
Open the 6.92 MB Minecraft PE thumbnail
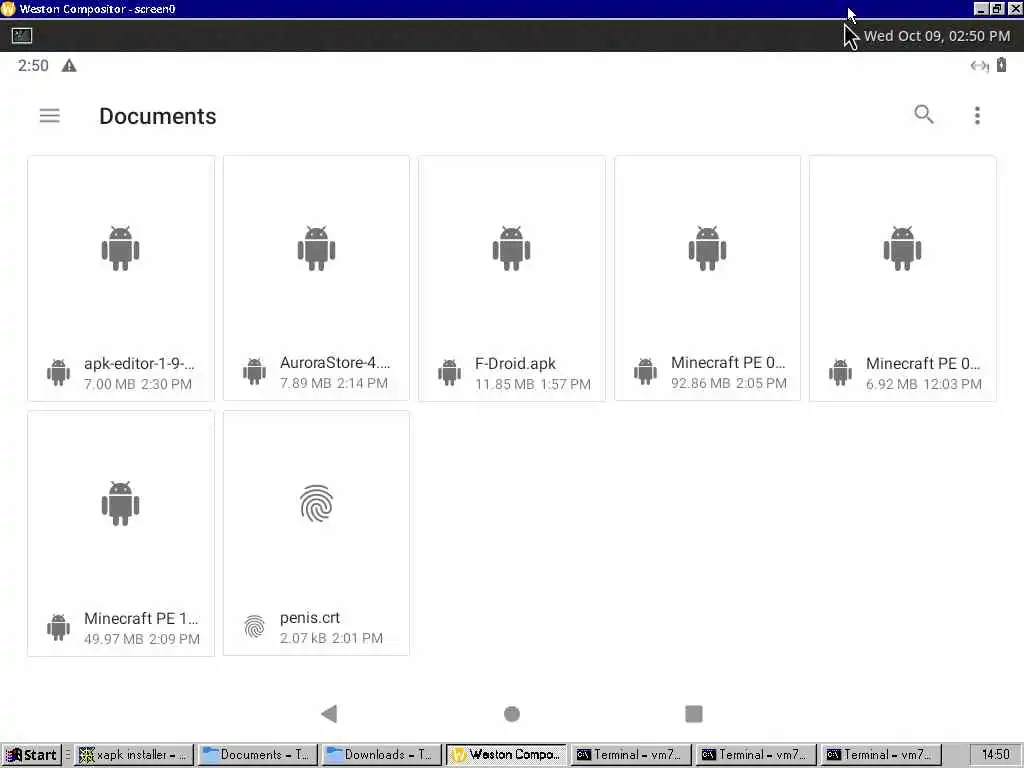point(903,248)
